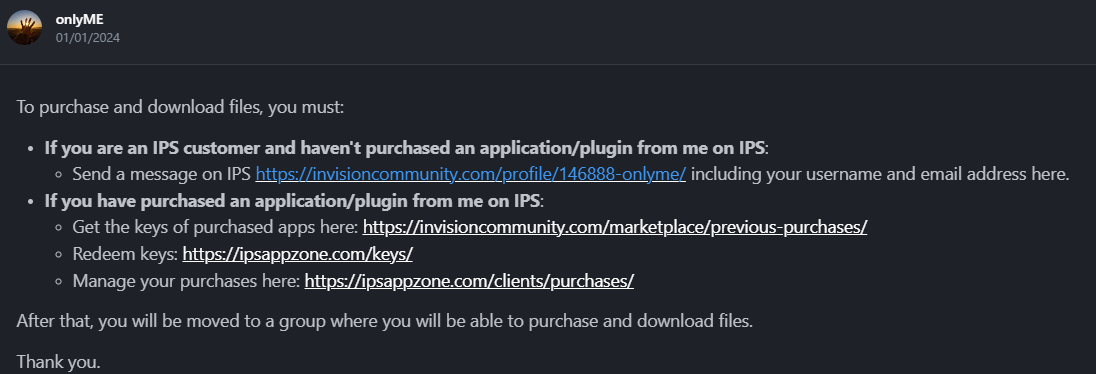
Task: Open the ipsappzone clients/purchases link
Action: [x=470, y=281]
